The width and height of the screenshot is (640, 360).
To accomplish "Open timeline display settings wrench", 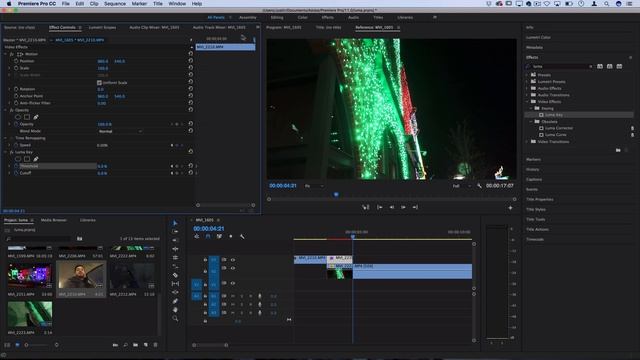I will [242, 236].
